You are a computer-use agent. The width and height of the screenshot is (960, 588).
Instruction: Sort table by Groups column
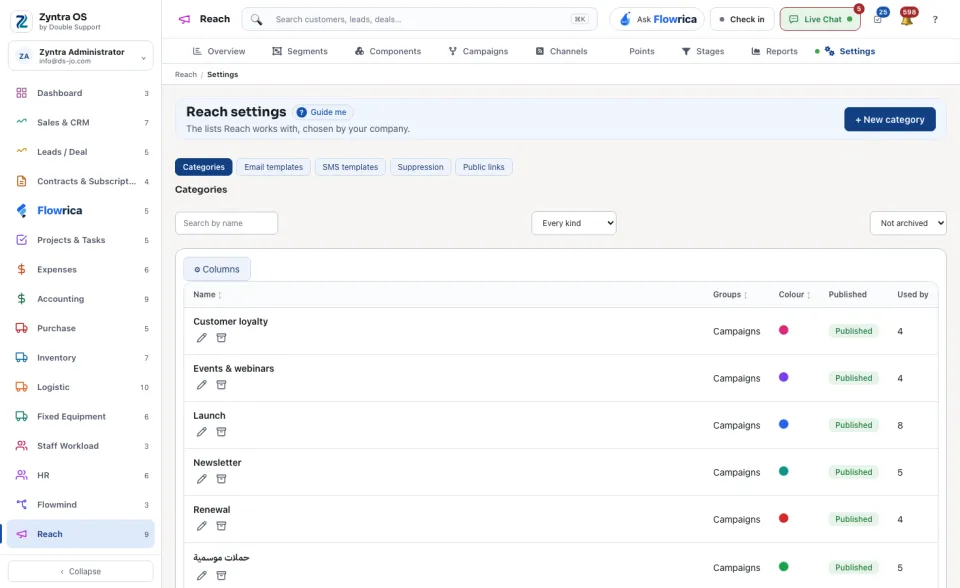click(730, 295)
